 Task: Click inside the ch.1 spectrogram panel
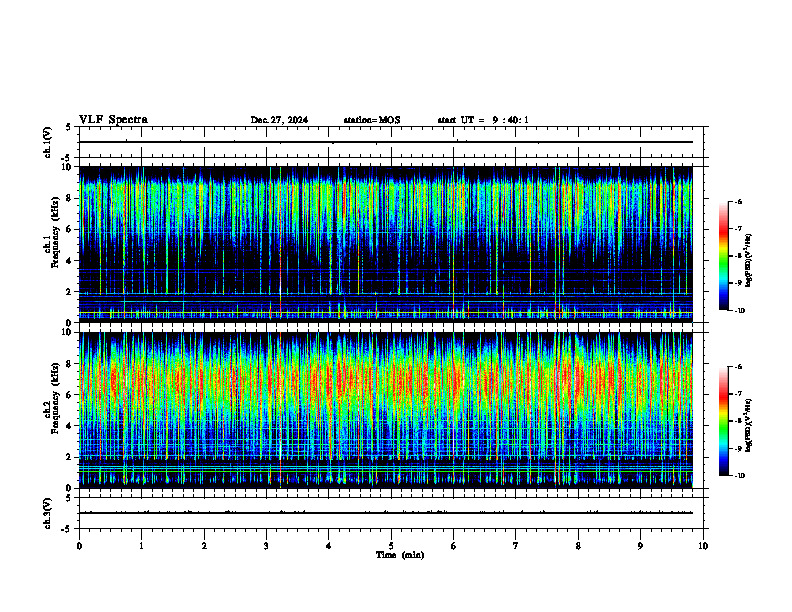(386, 244)
